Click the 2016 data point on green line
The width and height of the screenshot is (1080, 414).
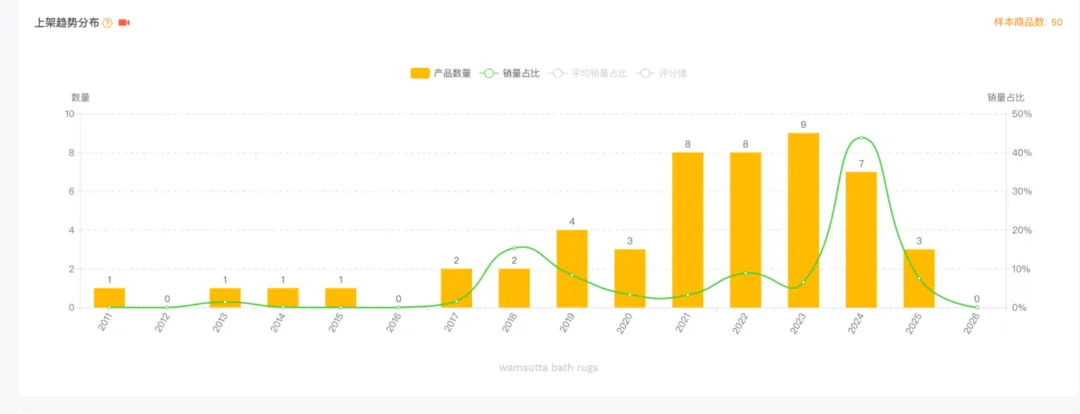pos(399,307)
